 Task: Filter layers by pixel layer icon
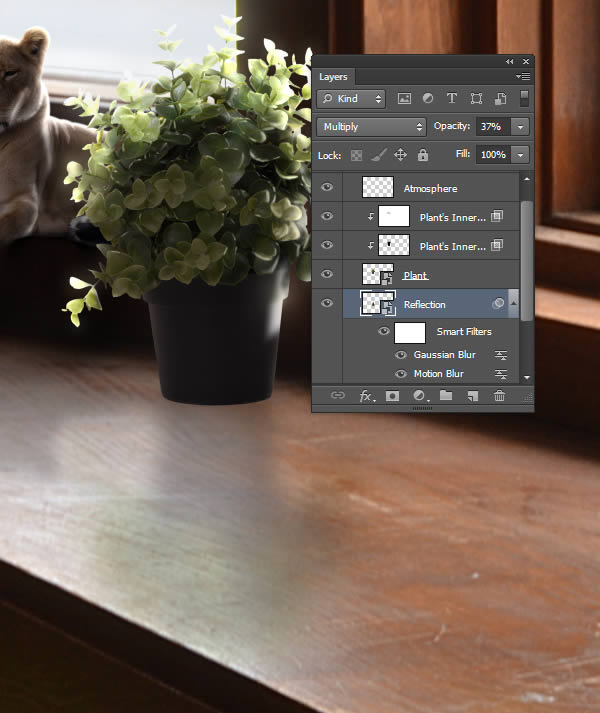(x=404, y=99)
